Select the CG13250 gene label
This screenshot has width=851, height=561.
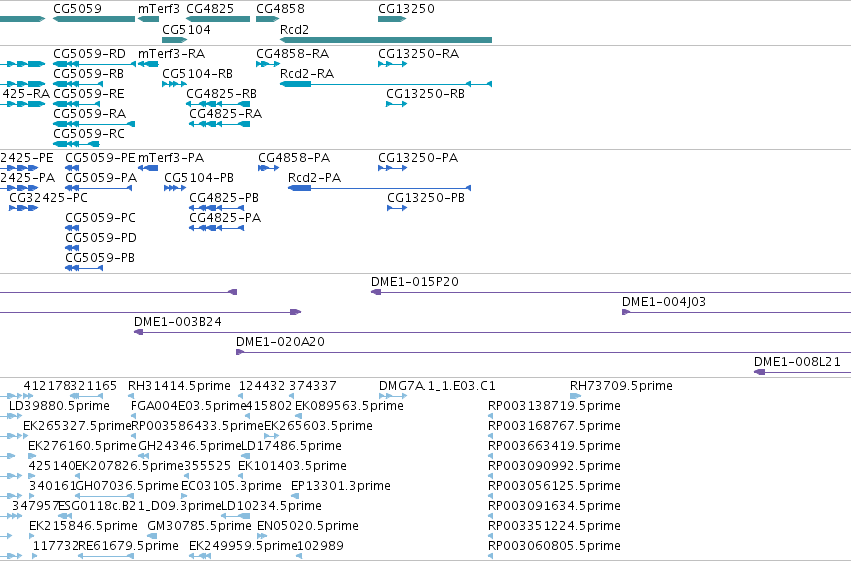(x=407, y=9)
